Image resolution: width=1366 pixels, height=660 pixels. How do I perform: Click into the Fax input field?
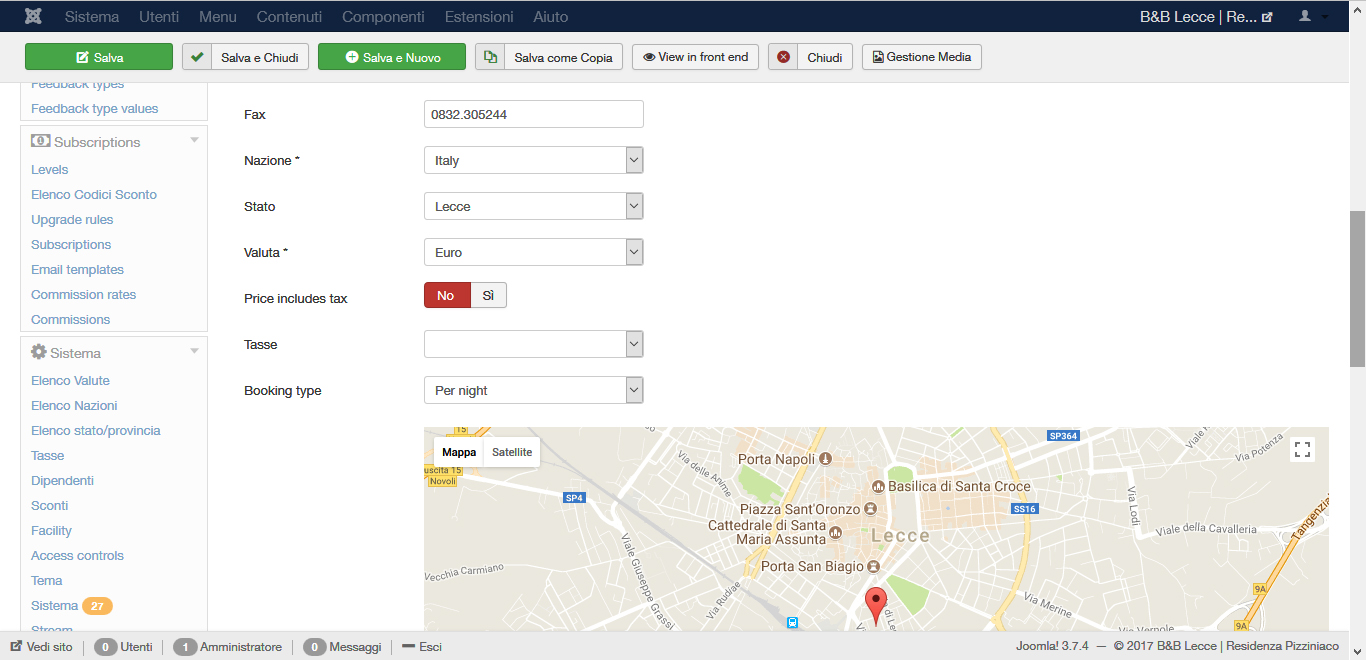(x=533, y=114)
